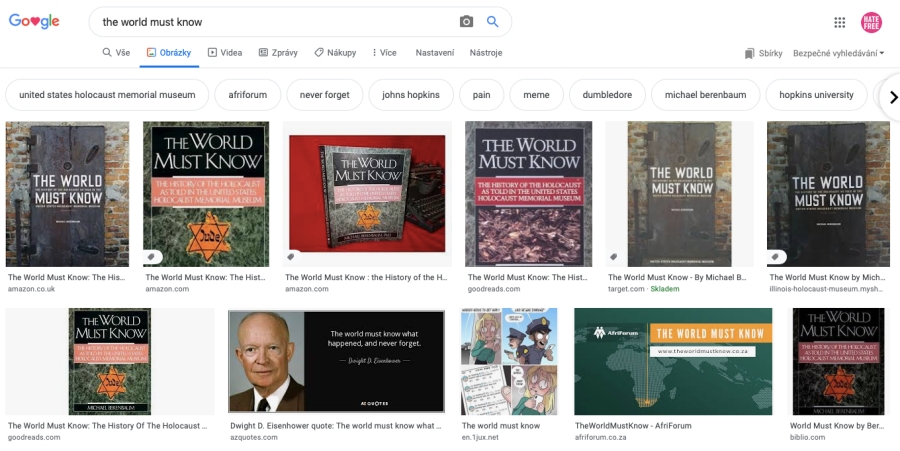Open the target.com book cover image
This screenshot has height=451, width=900.
pos(680,194)
